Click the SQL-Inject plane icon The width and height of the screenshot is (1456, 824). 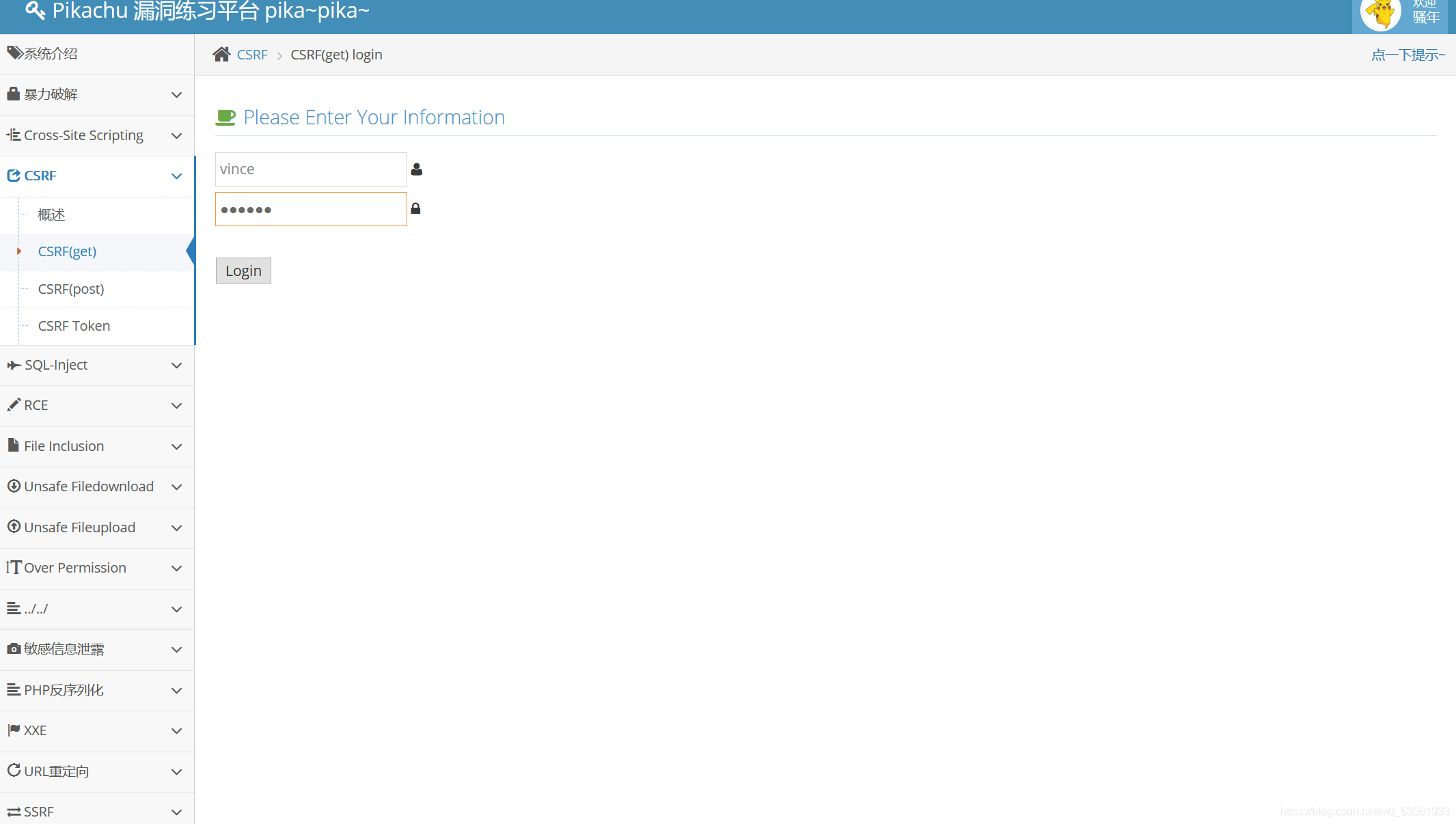14,365
